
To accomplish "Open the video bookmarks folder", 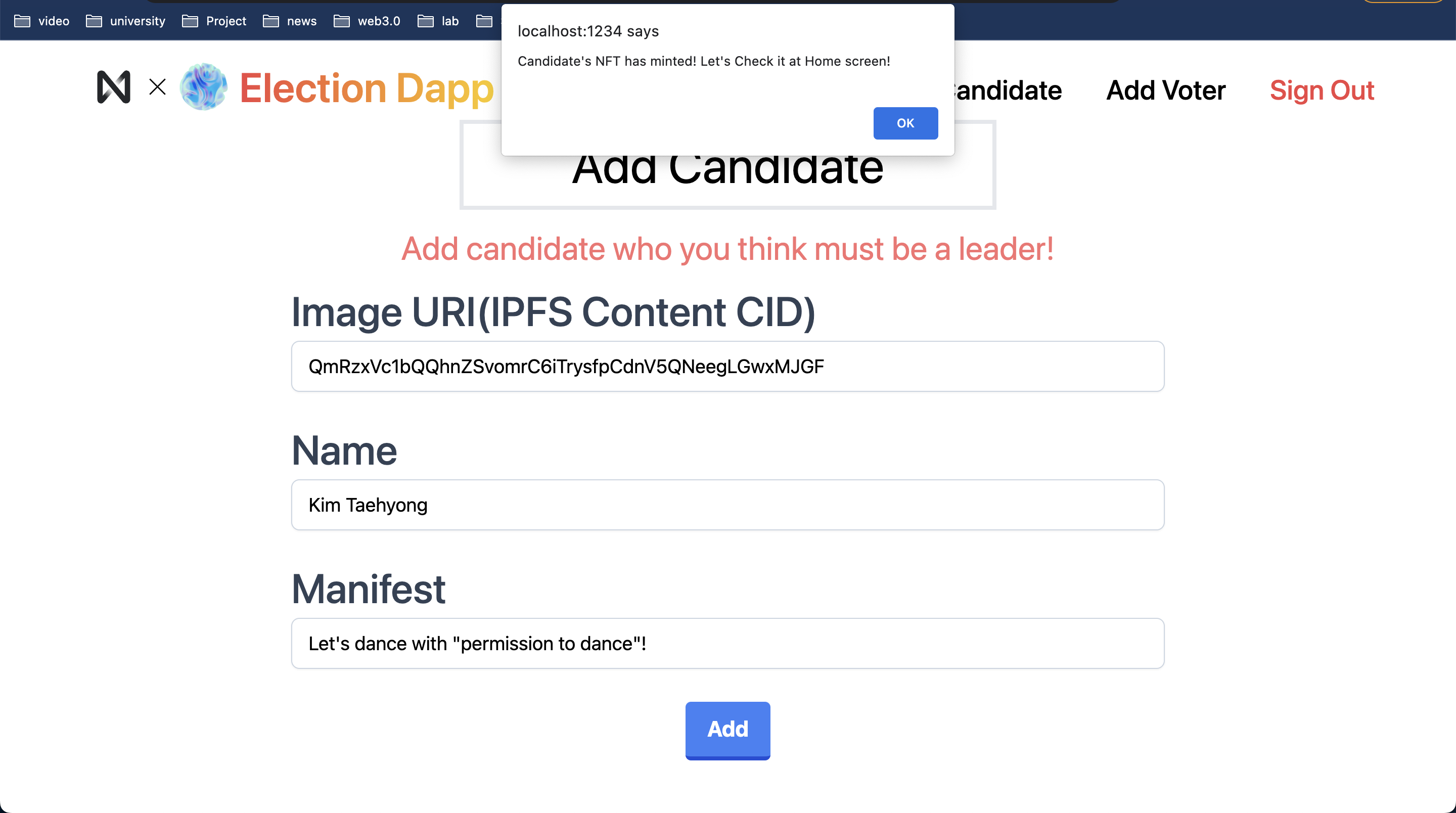I will coord(42,21).
